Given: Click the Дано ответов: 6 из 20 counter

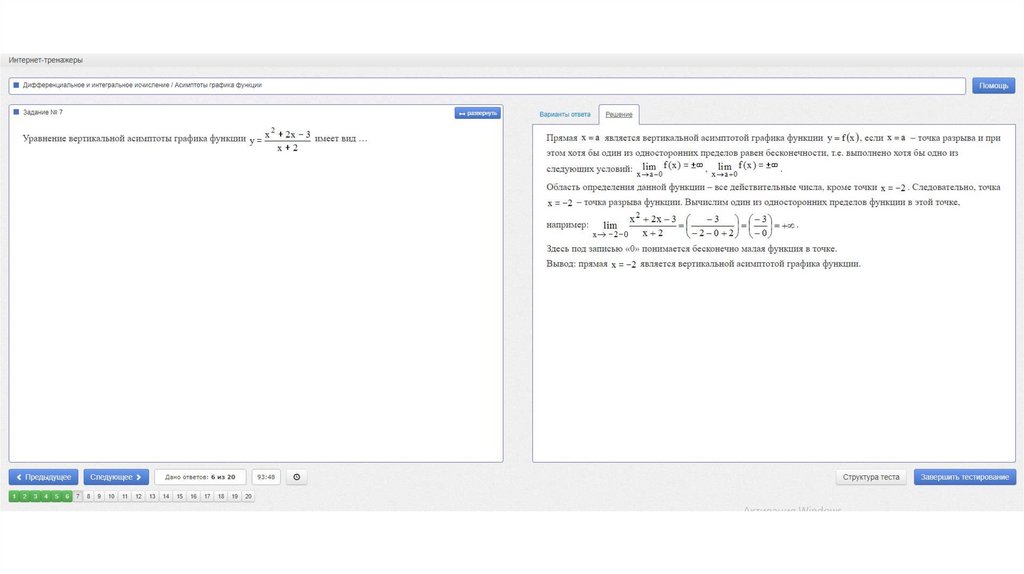Looking at the screenshot, I should [x=200, y=477].
